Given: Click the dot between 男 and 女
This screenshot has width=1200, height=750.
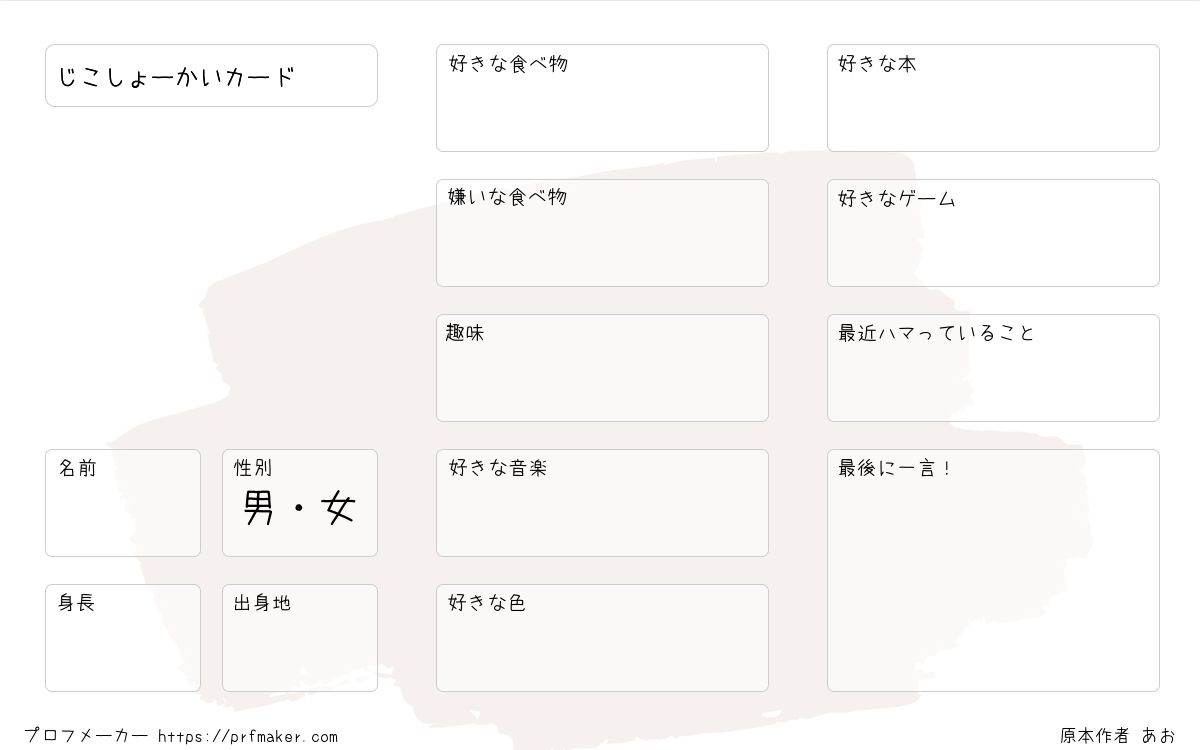Looking at the screenshot, I should [298, 510].
